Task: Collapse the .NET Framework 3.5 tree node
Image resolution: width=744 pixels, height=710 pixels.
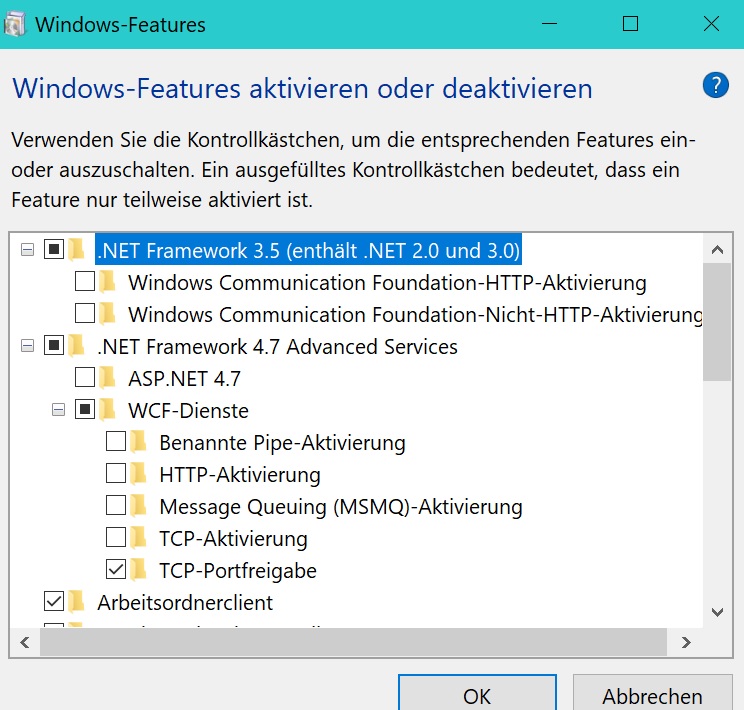Action: coord(28,250)
